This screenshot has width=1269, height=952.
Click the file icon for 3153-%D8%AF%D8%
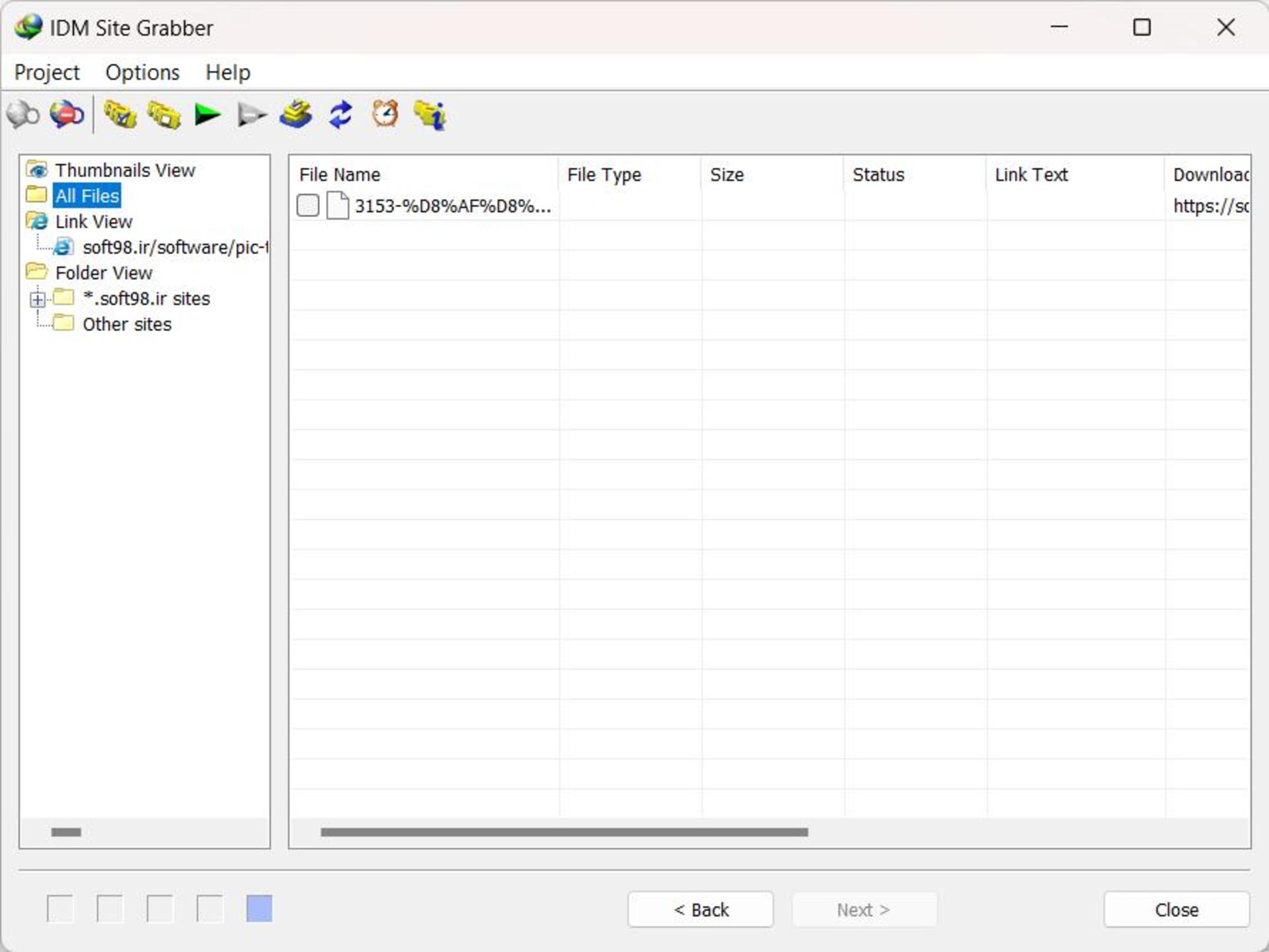pos(338,205)
